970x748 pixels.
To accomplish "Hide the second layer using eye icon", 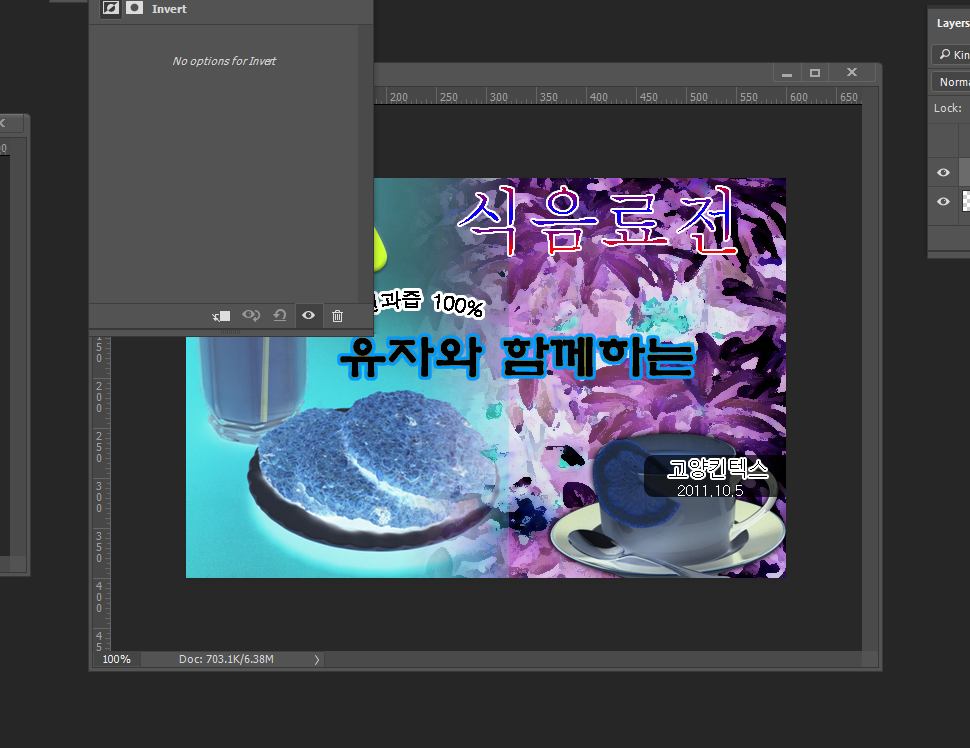I will click(943, 202).
